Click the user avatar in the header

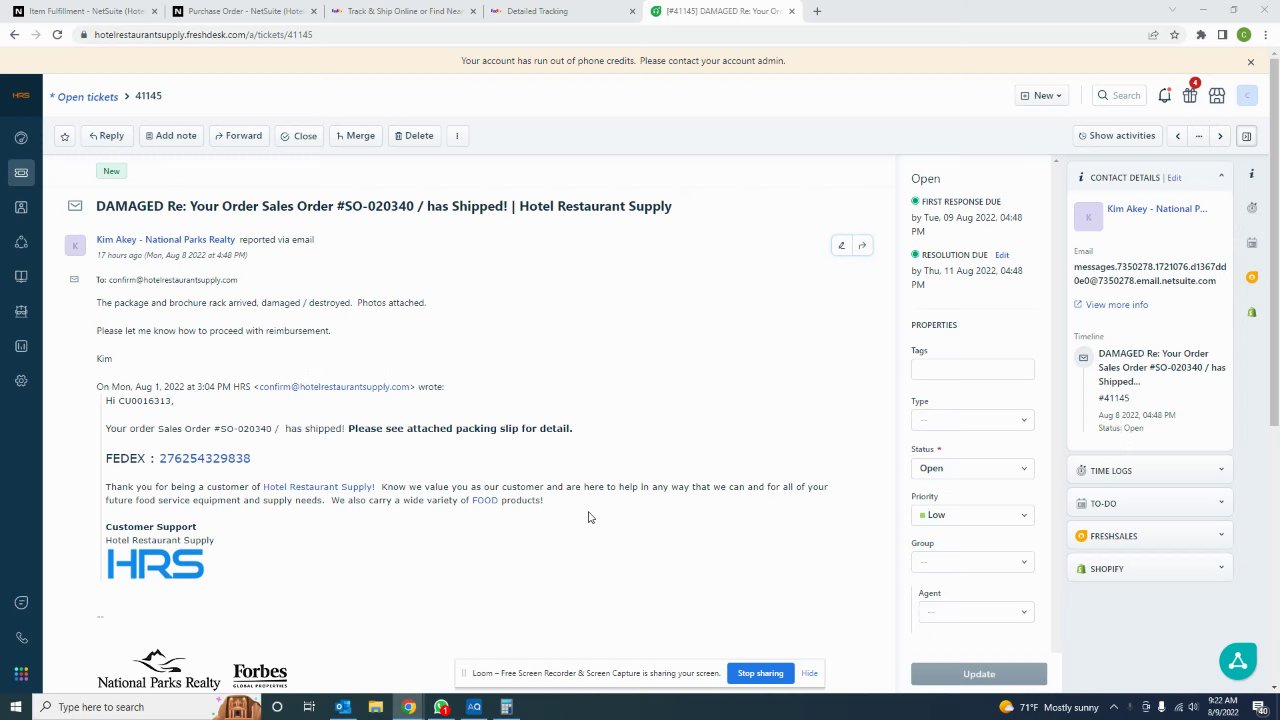(x=1247, y=96)
